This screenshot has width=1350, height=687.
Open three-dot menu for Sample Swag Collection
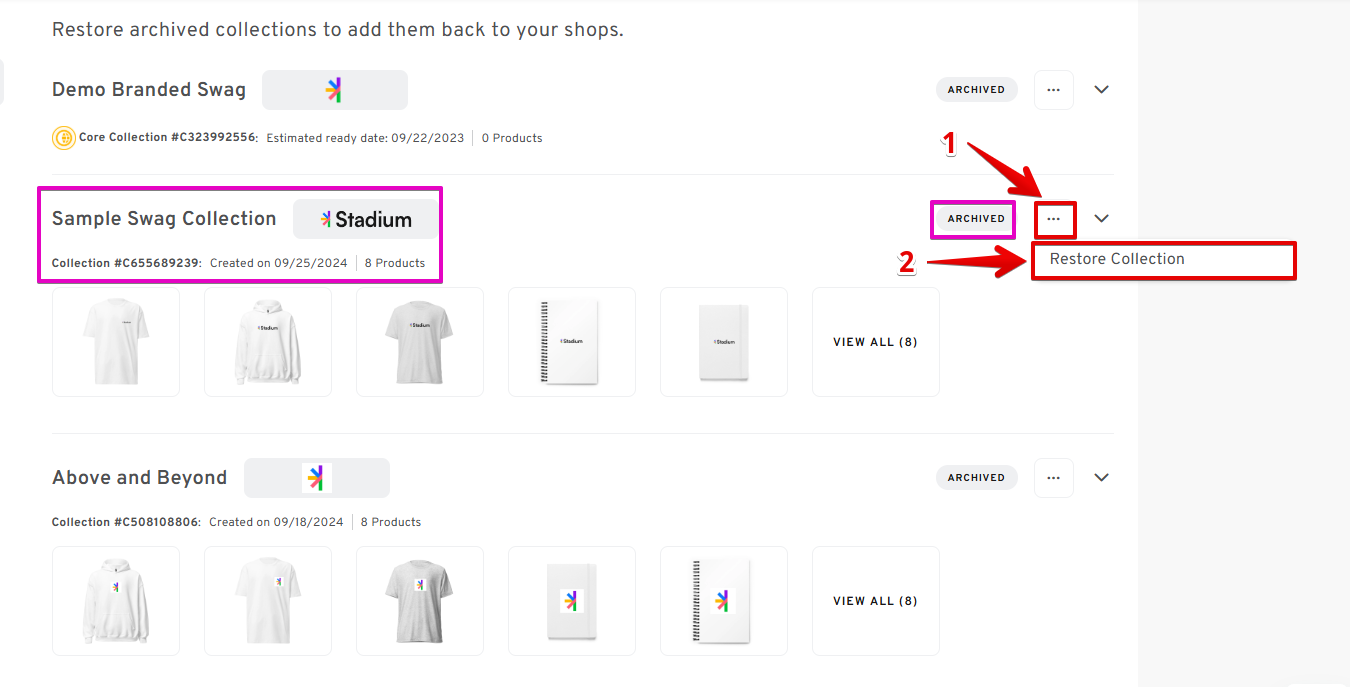pos(1054,219)
